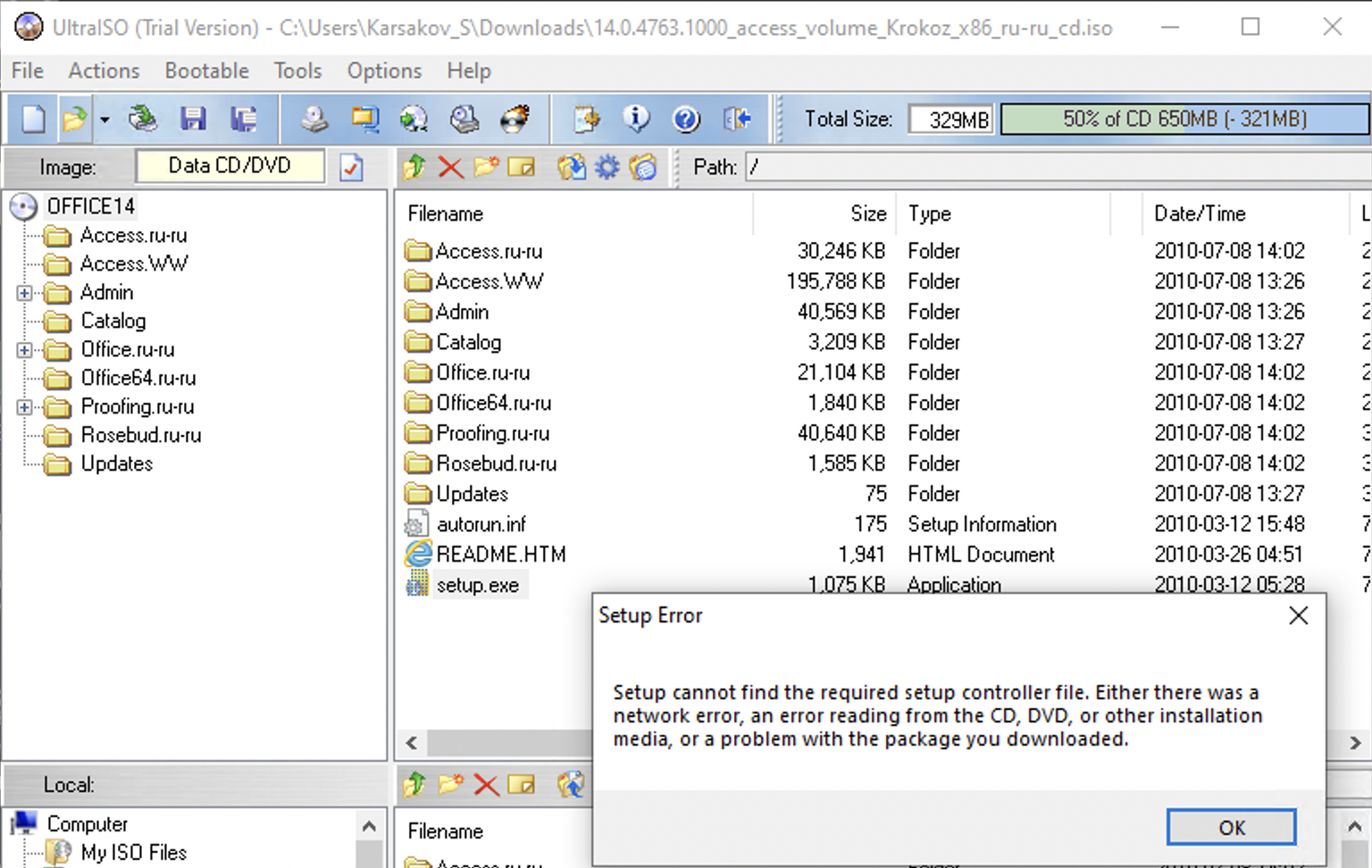The width and height of the screenshot is (1372, 868).
Task: Click the CD capacity usage bar
Action: [1184, 119]
